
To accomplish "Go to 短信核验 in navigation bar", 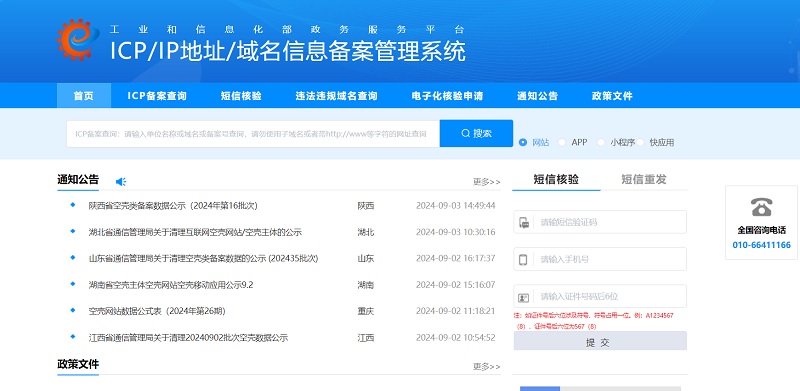I will coord(241,95).
